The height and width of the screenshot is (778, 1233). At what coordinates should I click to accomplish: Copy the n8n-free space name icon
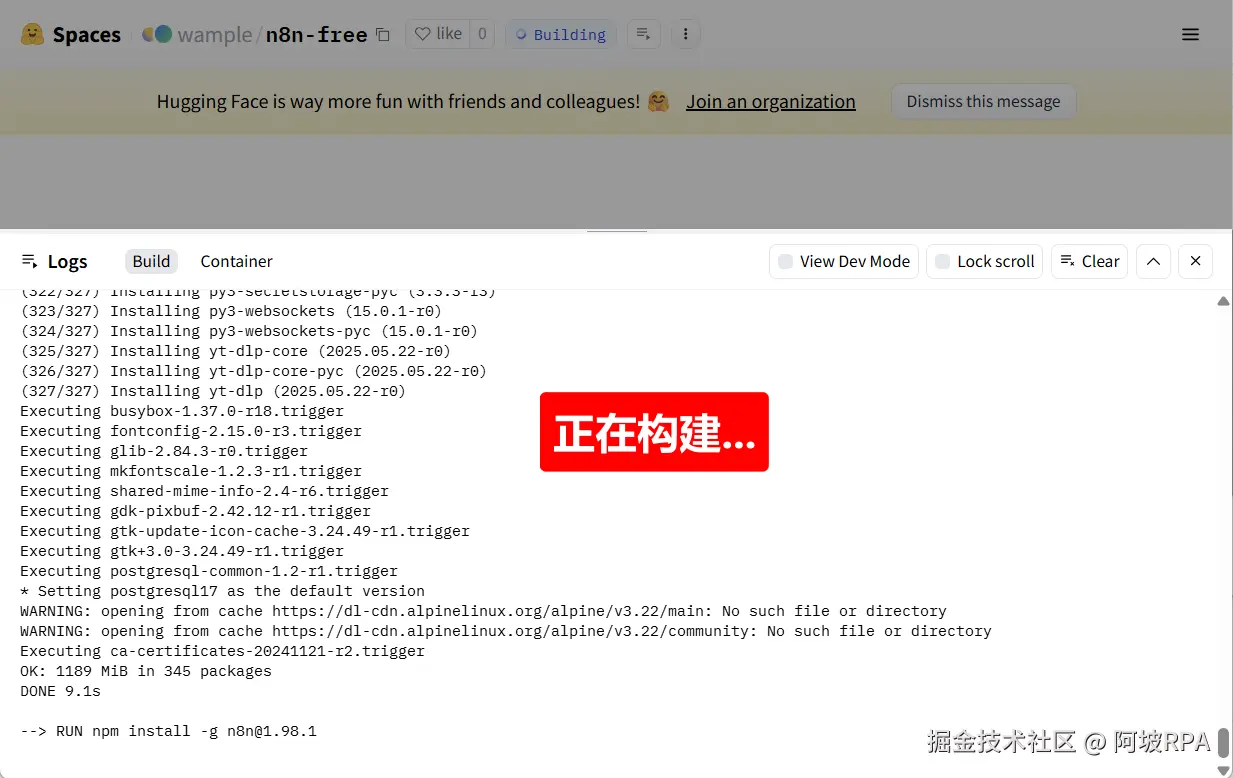click(383, 35)
